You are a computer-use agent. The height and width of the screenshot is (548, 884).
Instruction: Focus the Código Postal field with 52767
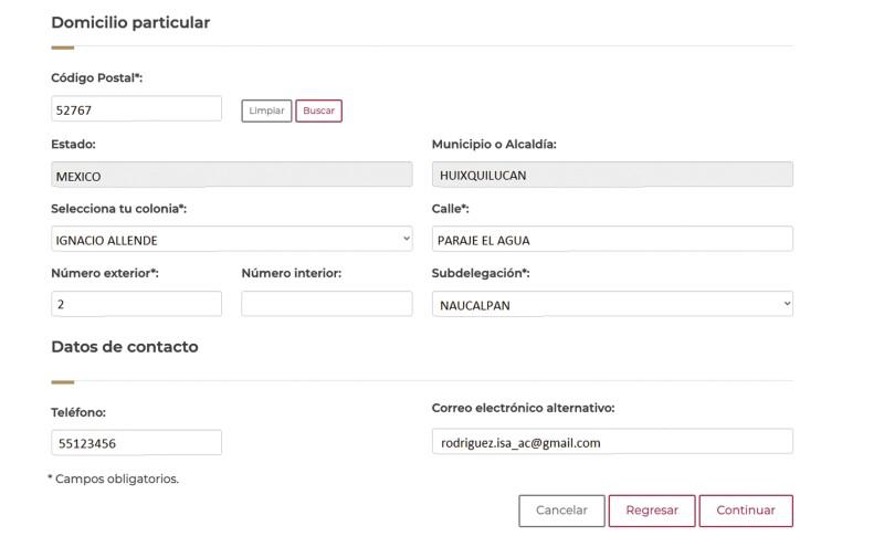tap(136, 109)
